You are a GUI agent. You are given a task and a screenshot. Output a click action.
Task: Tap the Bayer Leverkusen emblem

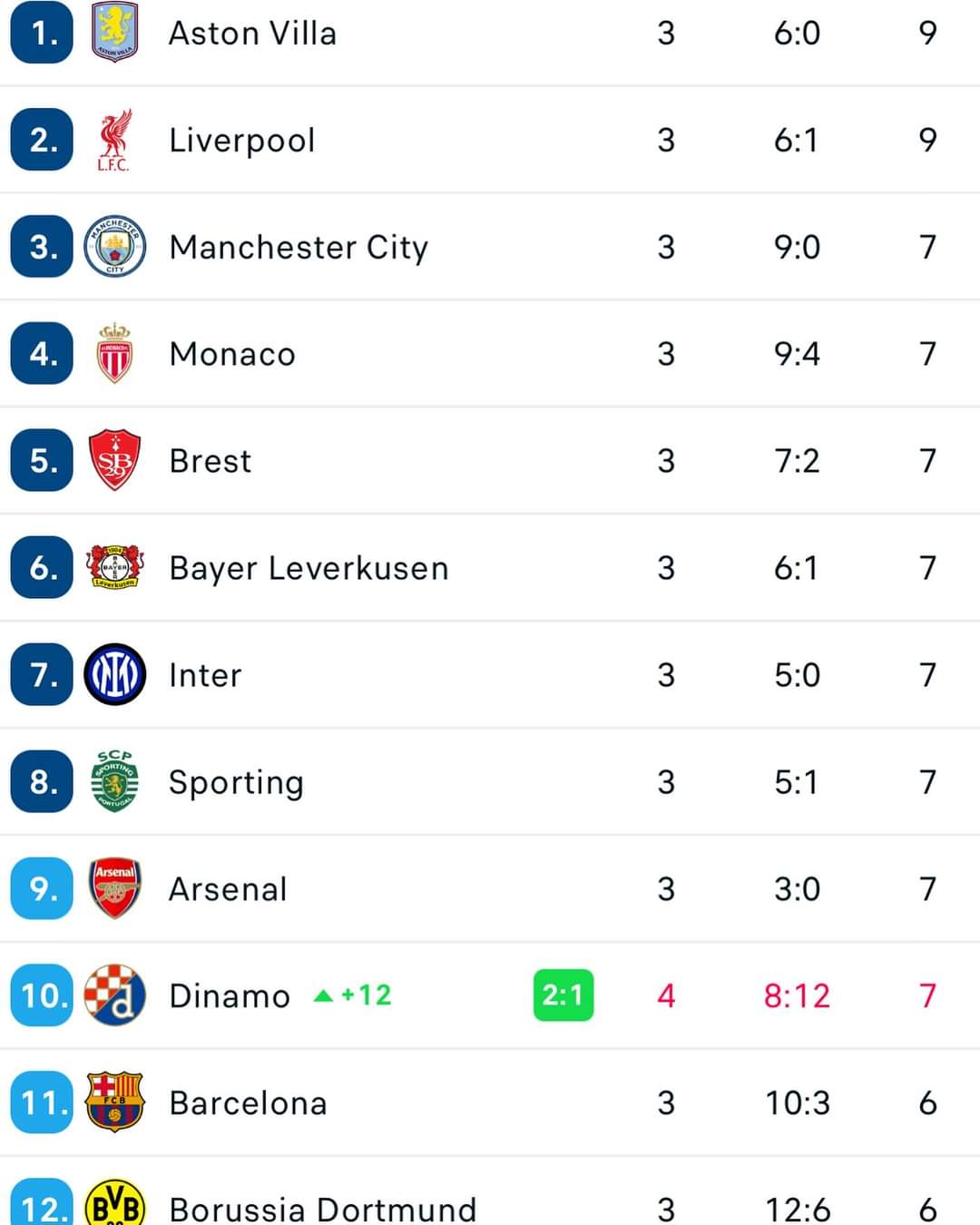pyautogui.click(x=114, y=568)
